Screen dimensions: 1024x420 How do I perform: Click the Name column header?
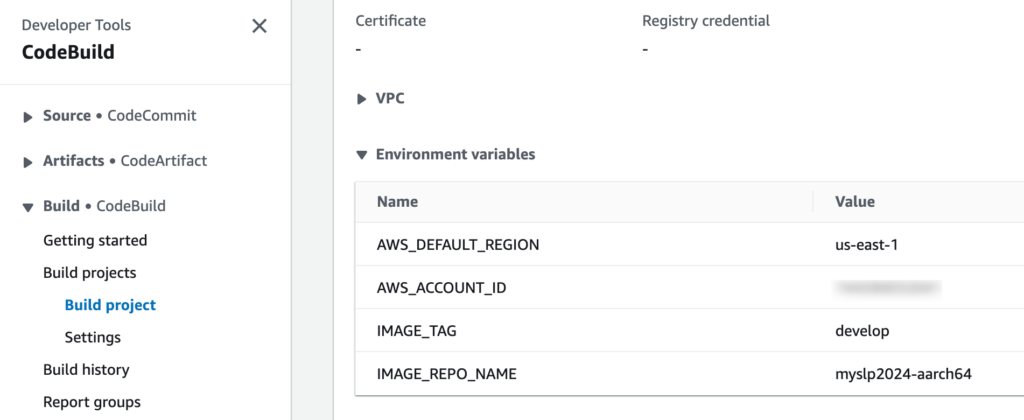(x=397, y=202)
